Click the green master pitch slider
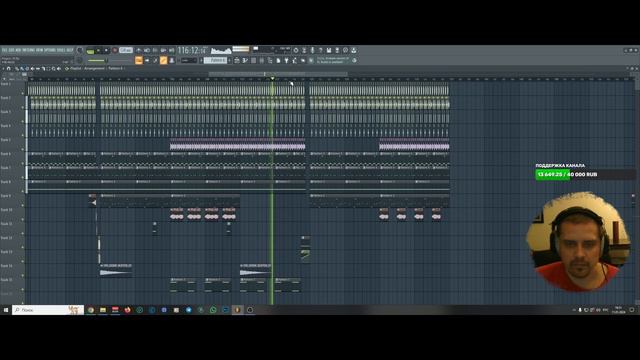Screen dimensions: 640x360 (97, 60)
